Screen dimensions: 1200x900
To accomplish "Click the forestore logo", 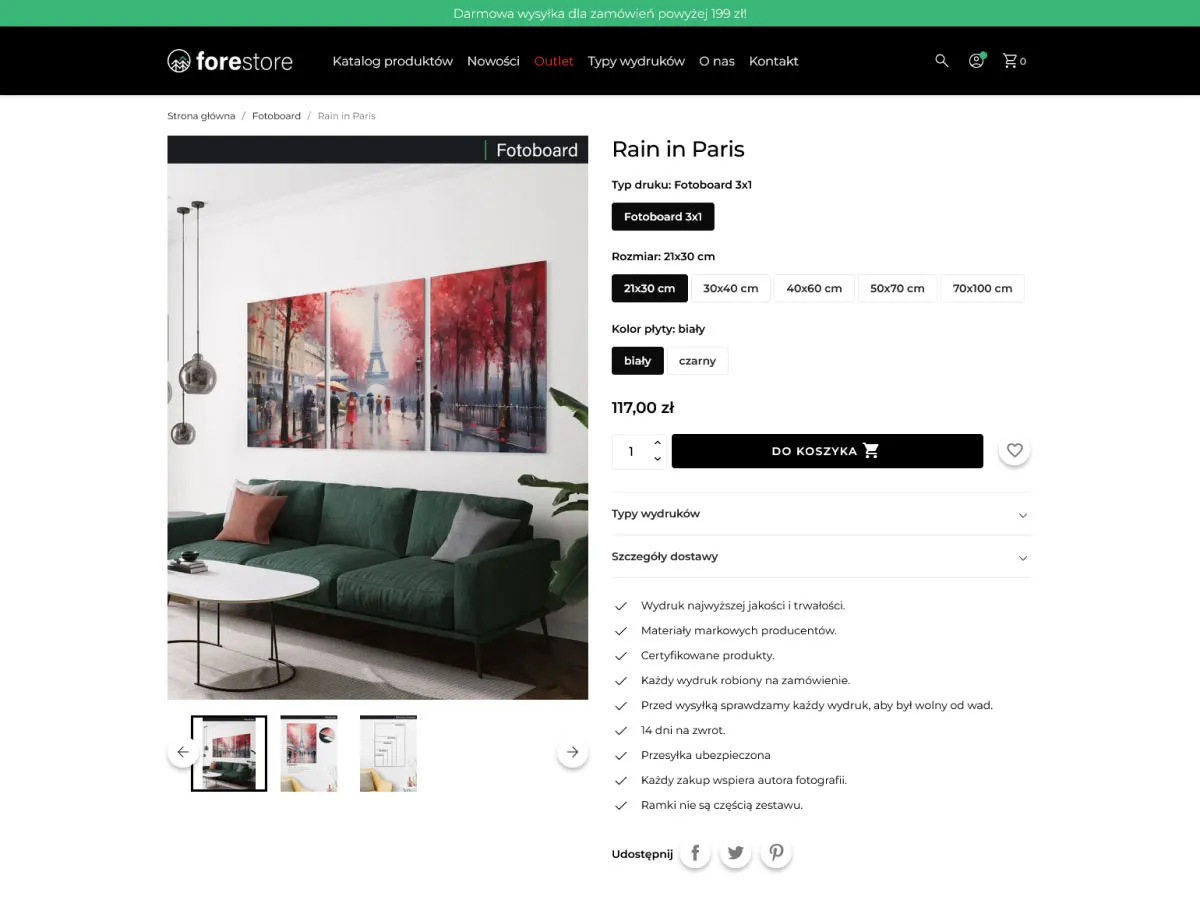I will 230,61.
